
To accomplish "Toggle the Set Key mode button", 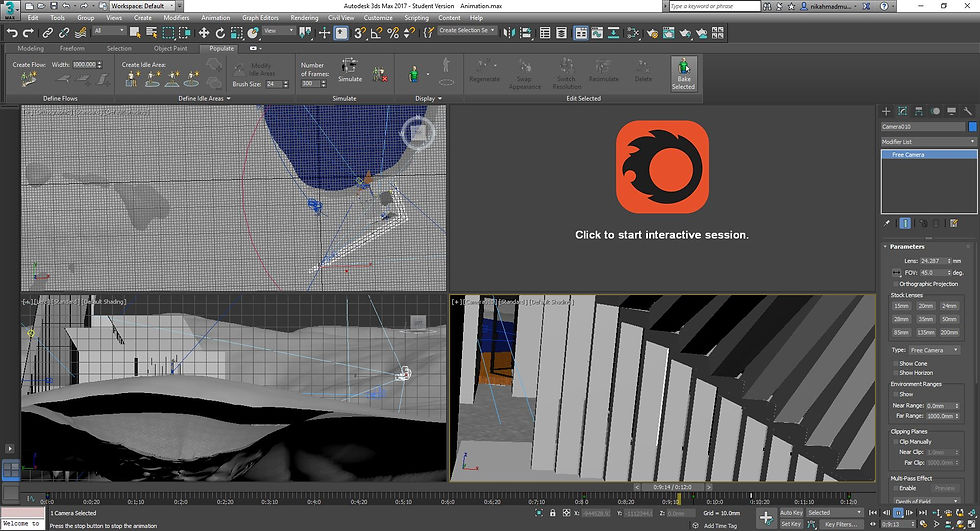I will click(791, 524).
